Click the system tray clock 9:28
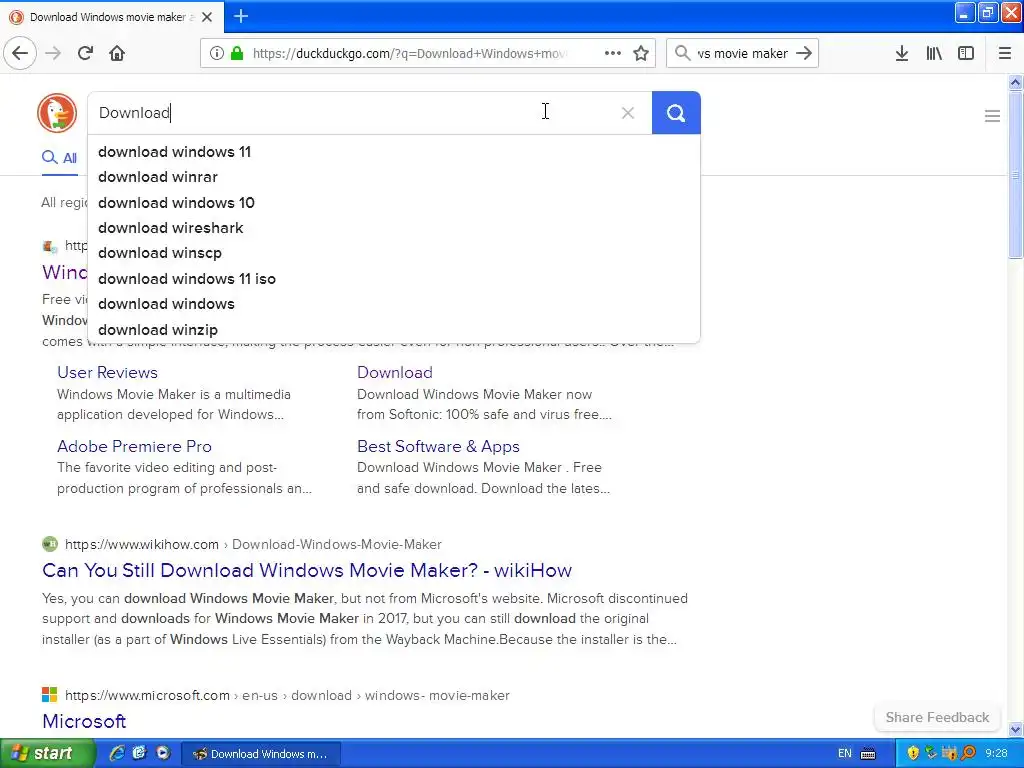The width and height of the screenshot is (1024, 768). pyautogui.click(x=996, y=754)
